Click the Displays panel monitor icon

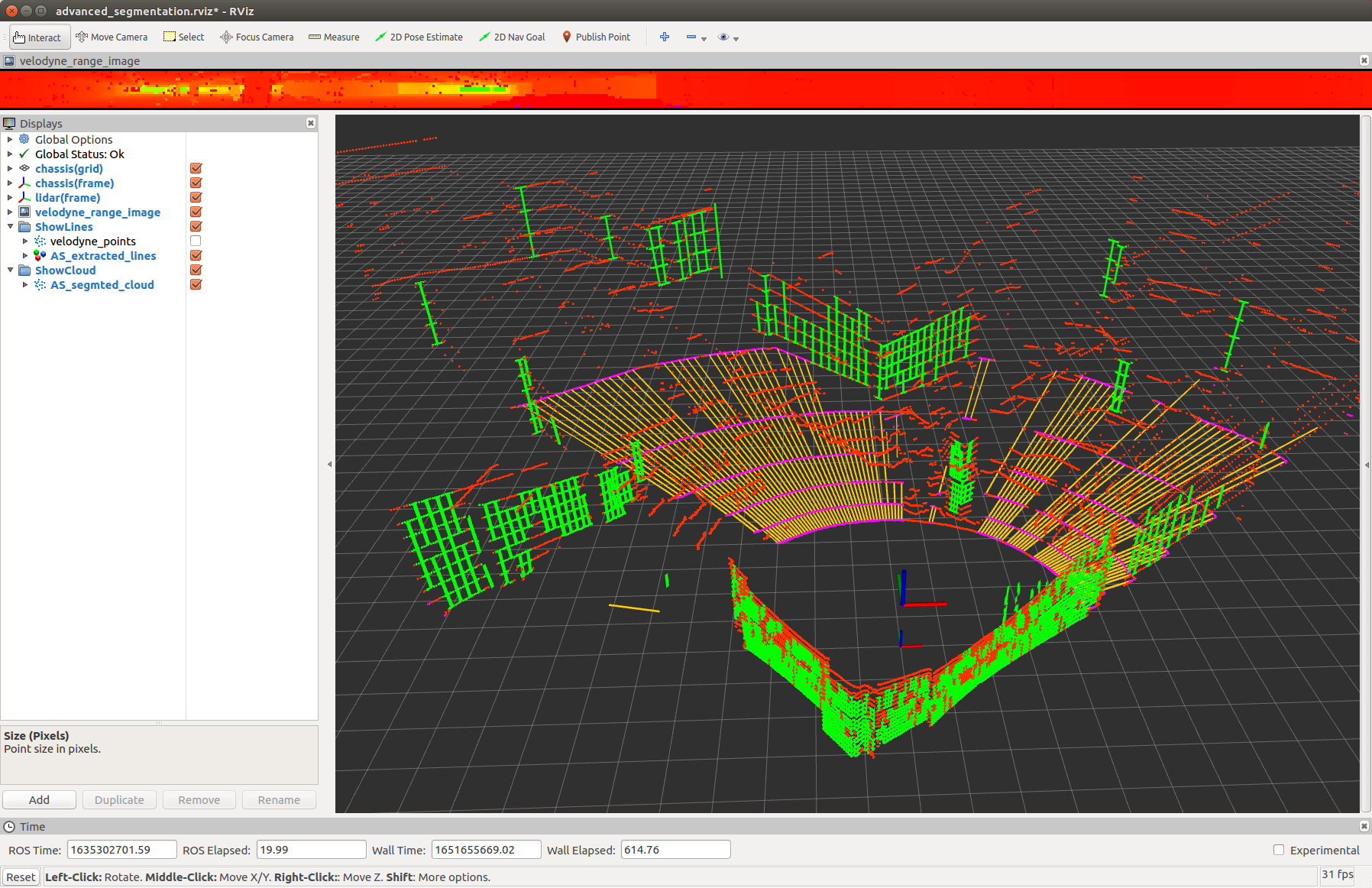pos(9,123)
